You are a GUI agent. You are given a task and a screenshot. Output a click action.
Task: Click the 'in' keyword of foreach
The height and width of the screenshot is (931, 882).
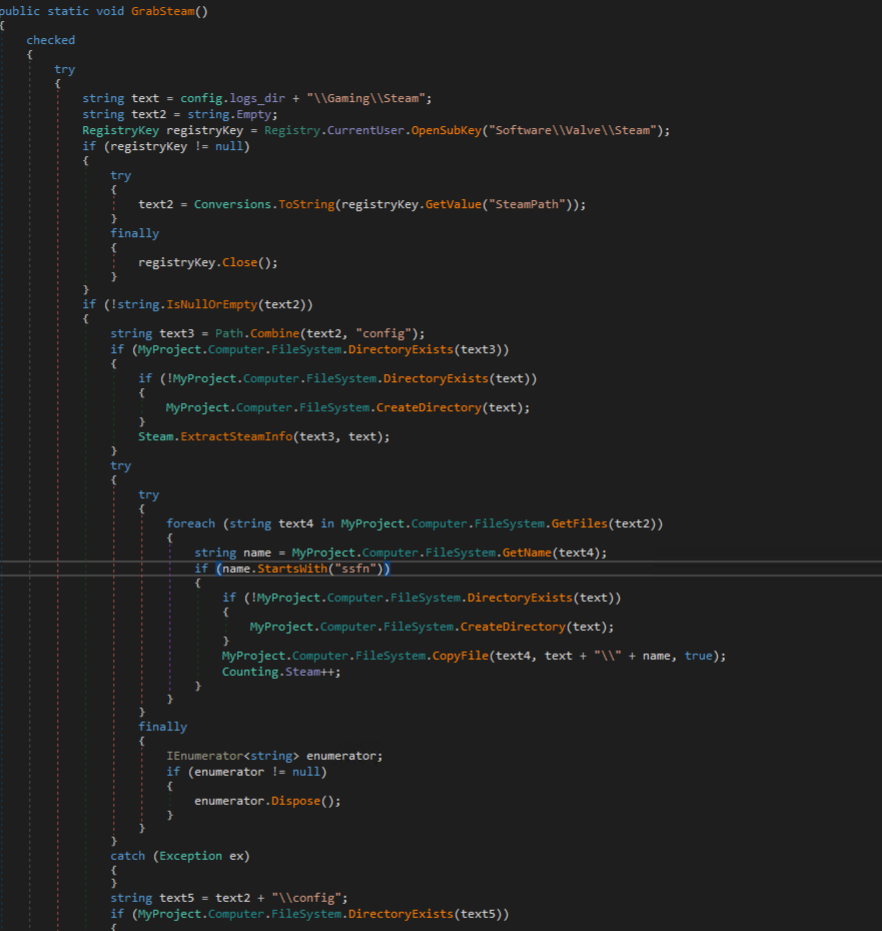[327, 523]
